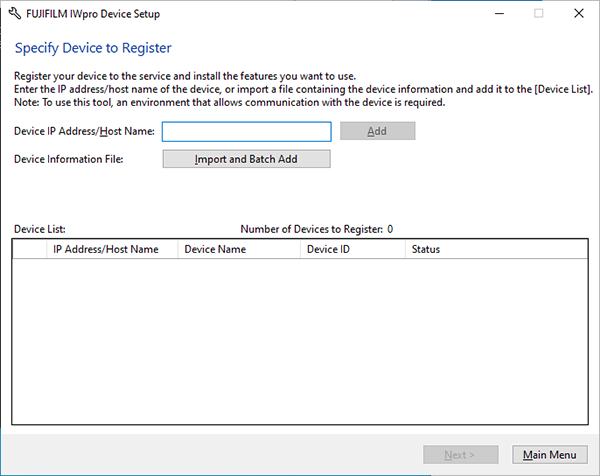Viewport: 600px width, 476px height.
Task: Click the Status column header
Action: [x=496, y=249]
